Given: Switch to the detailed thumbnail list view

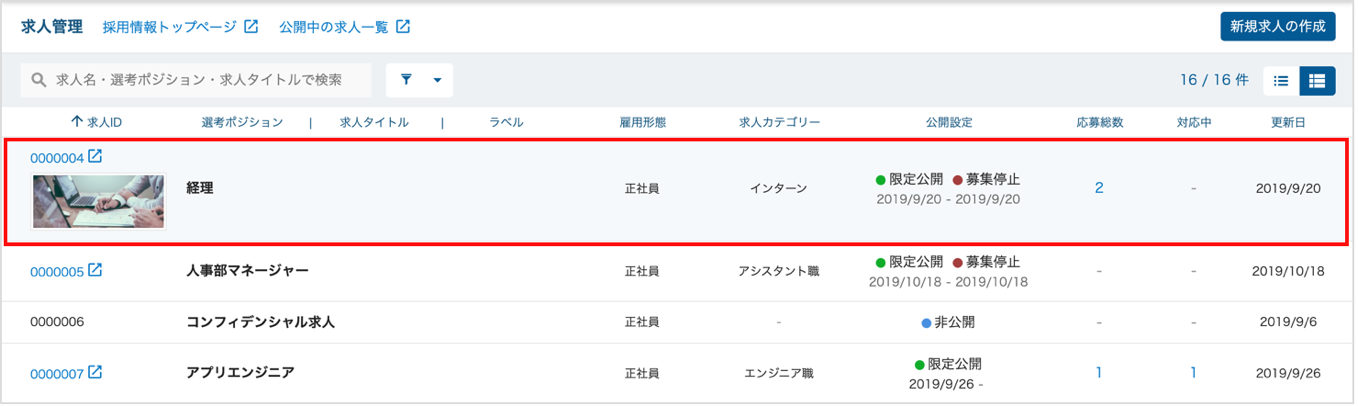Looking at the screenshot, I should [1317, 81].
